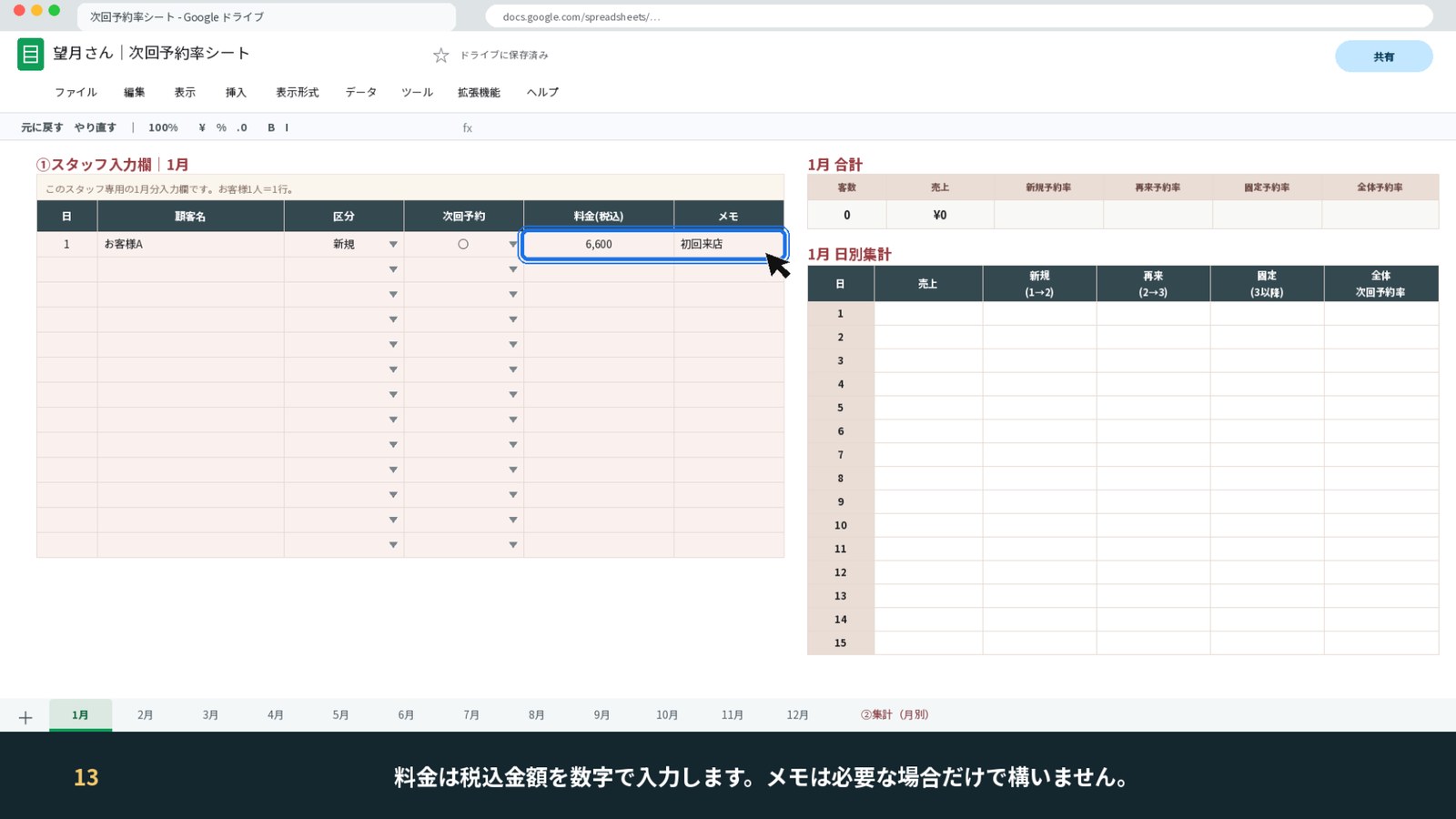Select the 料金 cell showing 6,600
The height and width of the screenshot is (819, 1456).
click(599, 245)
